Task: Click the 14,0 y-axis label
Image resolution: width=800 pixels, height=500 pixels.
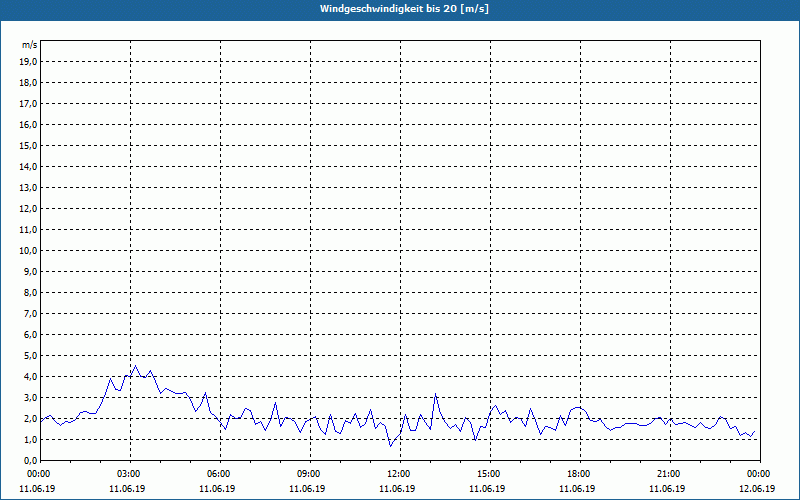Action: coord(28,166)
